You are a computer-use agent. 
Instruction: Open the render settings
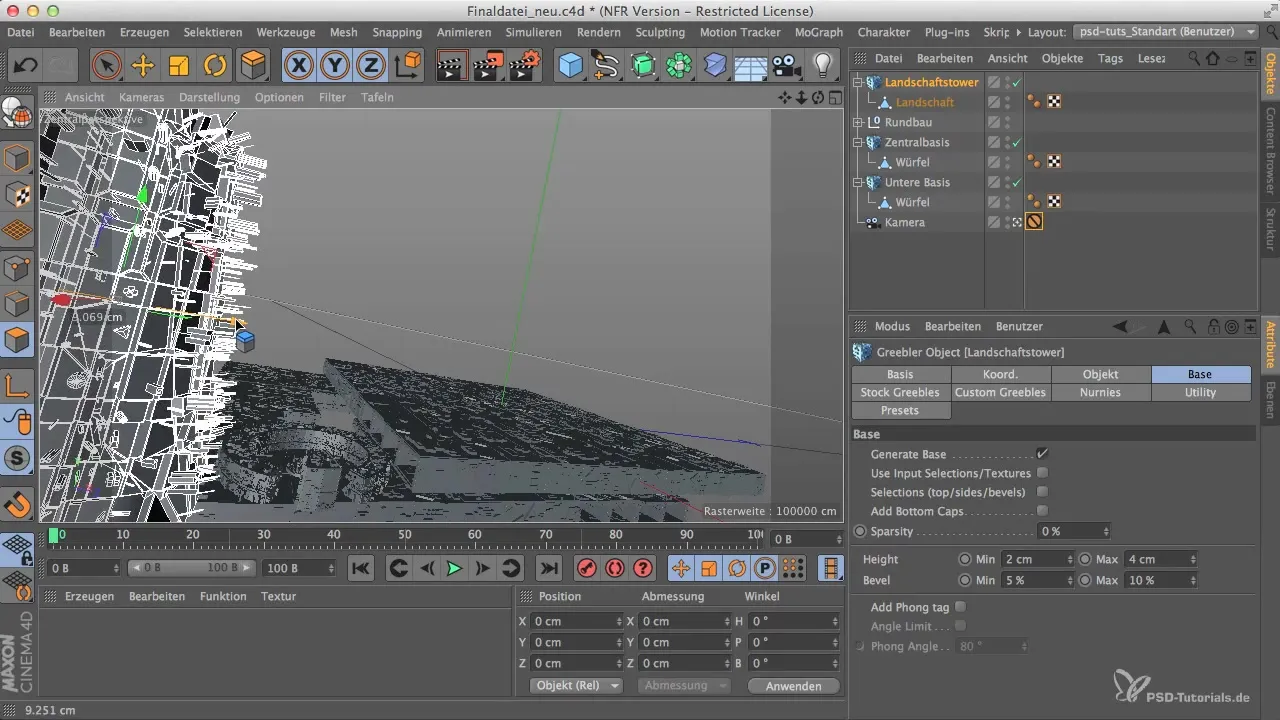point(524,66)
